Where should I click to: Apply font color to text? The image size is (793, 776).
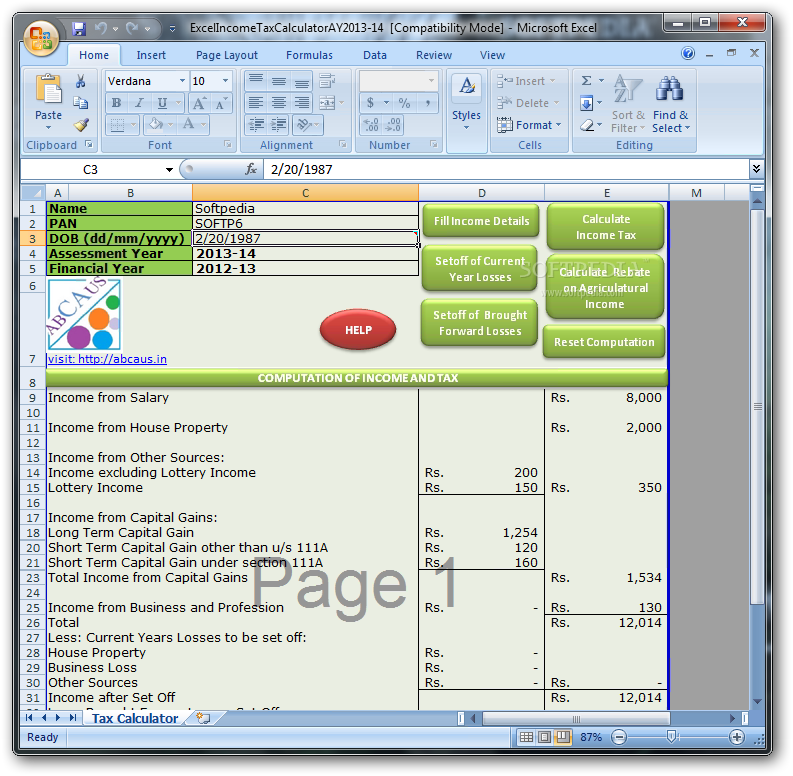(189, 124)
